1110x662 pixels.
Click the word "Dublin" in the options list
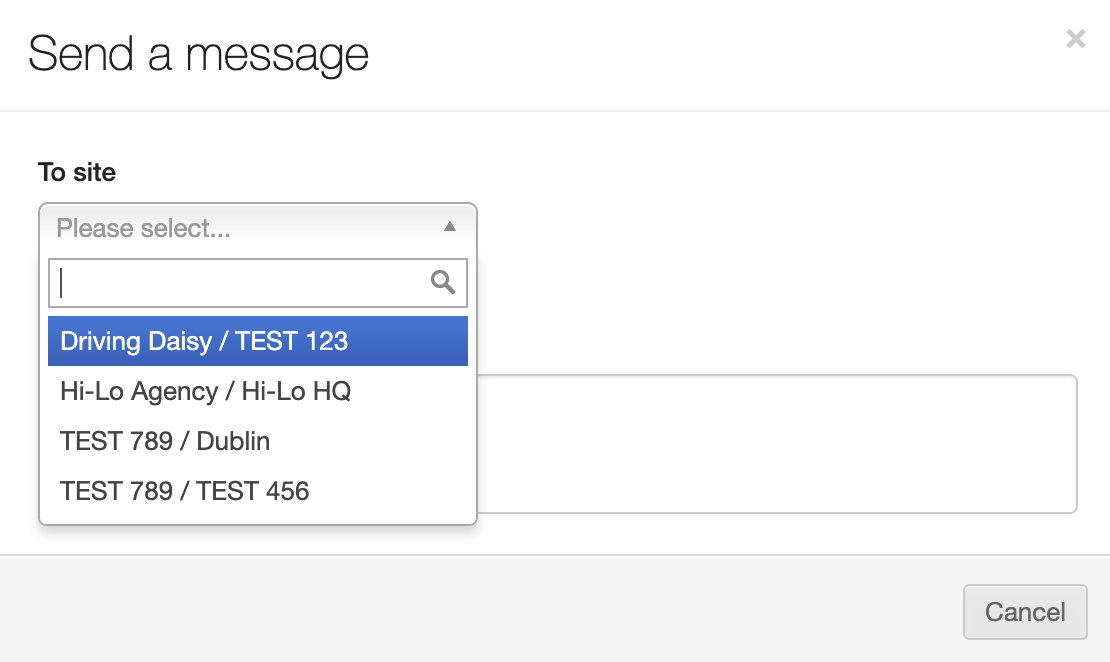point(233,441)
